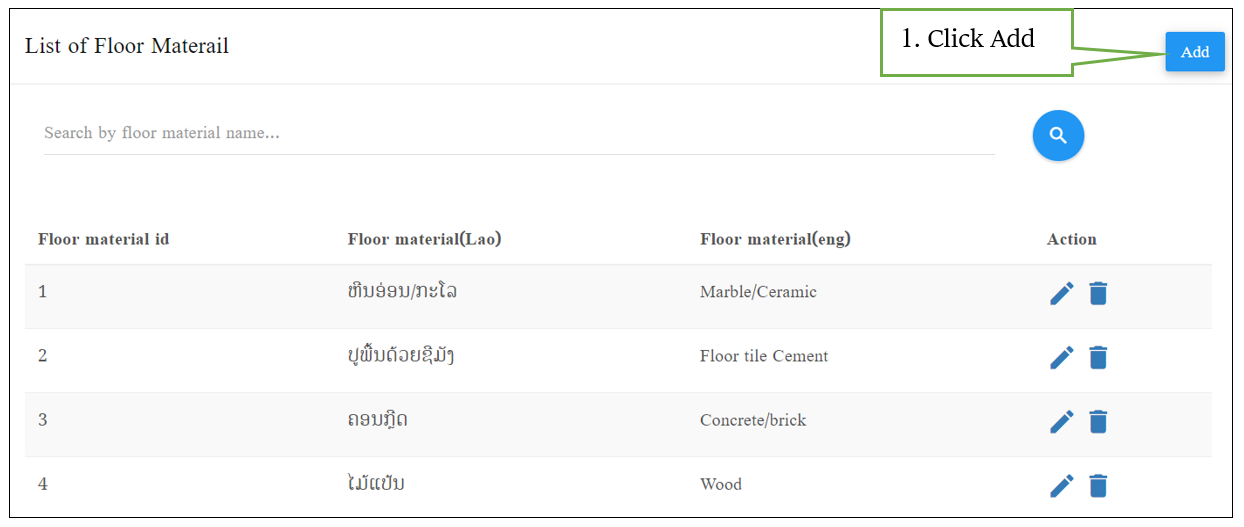Click the Floor material(eng) column header
Image resolution: width=1244 pixels, height=527 pixels.
click(x=775, y=239)
